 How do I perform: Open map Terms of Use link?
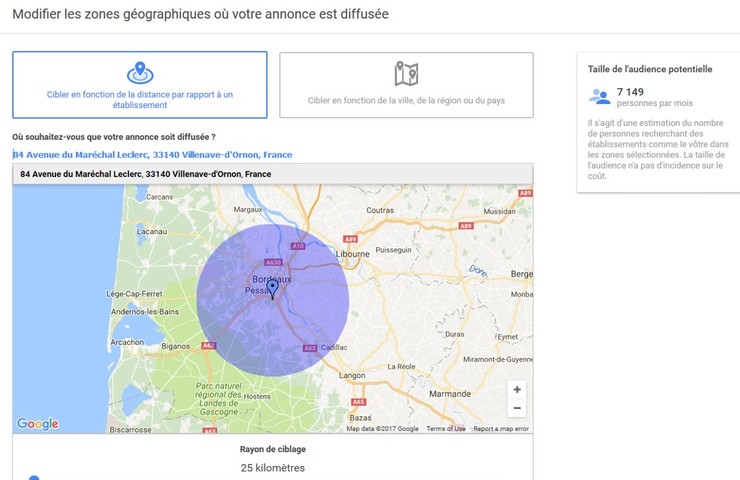[x=446, y=429]
